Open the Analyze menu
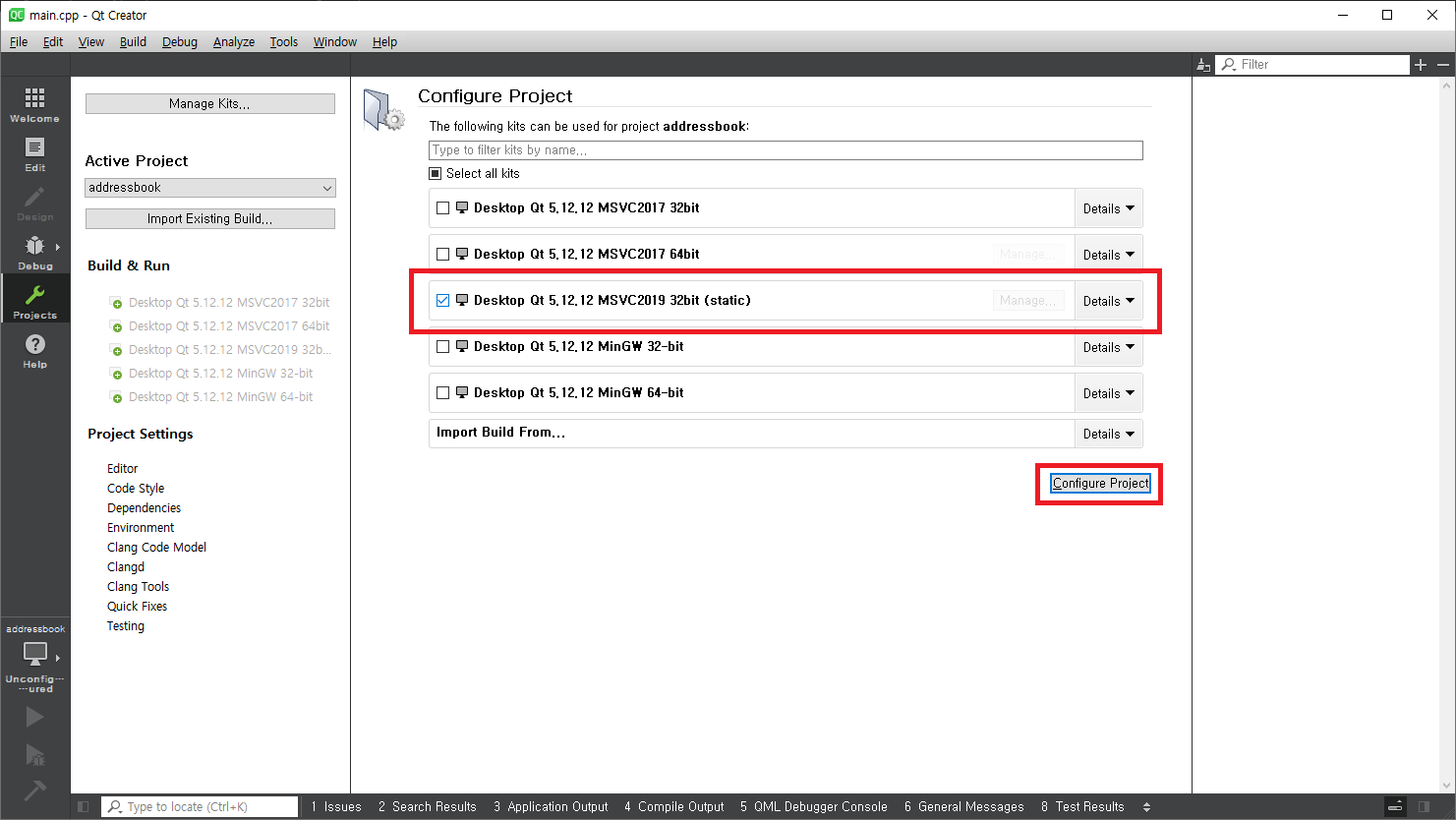1456x820 pixels. [x=234, y=41]
